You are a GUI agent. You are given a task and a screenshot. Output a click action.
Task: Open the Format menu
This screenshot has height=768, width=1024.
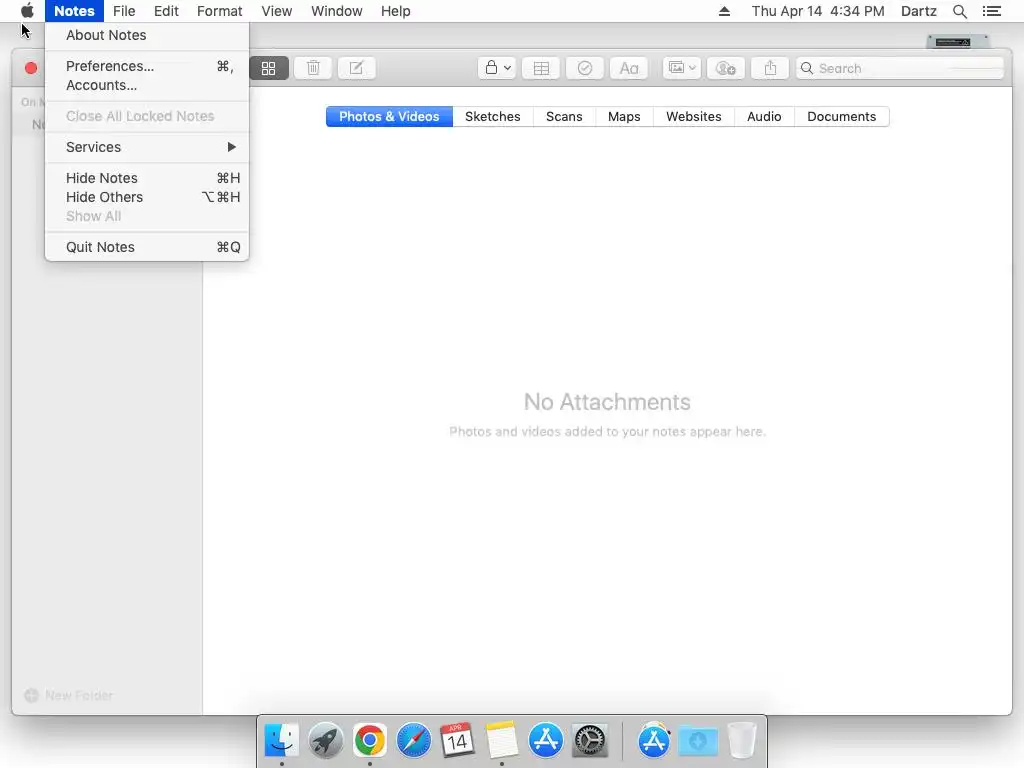tap(219, 11)
